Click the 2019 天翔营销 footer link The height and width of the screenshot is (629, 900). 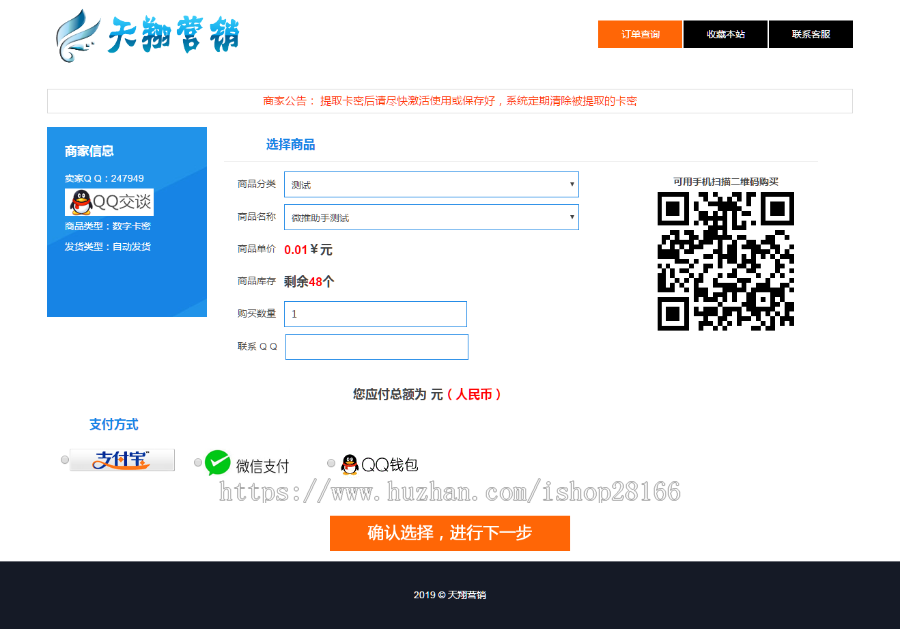[x=450, y=594]
